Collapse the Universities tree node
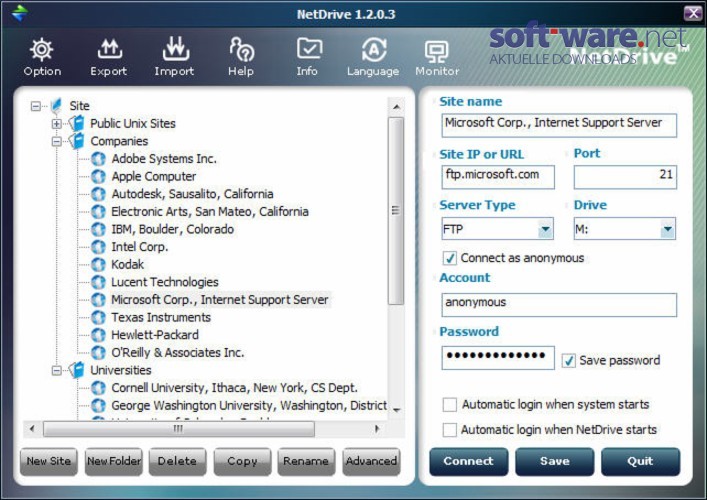The height and width of the screenshot is (500, 707). point(56,370)
